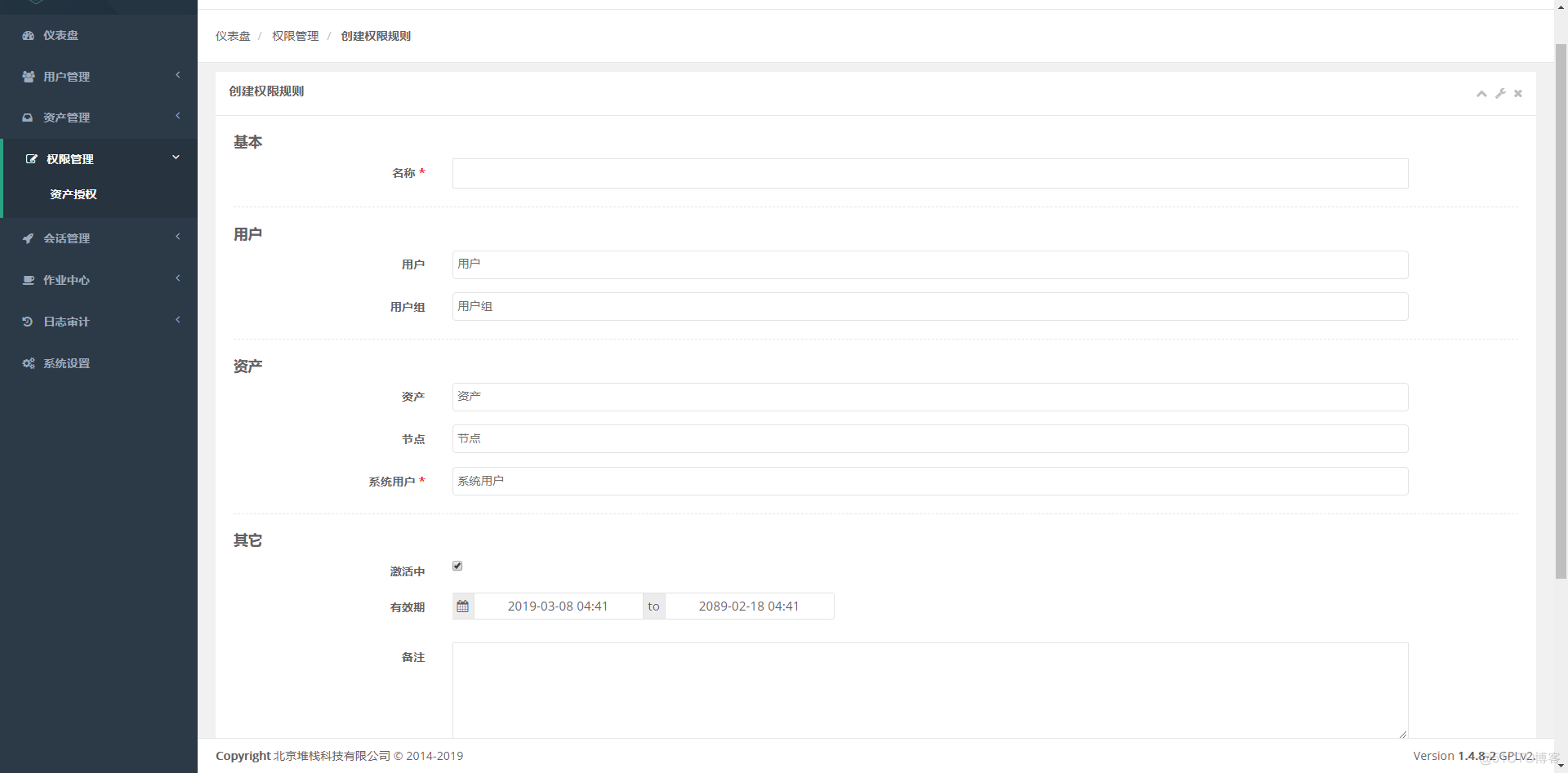Click the users group icon beside 用户管理
The height and width of the screenshot is (773, 1568).
[x=29, y=77]
